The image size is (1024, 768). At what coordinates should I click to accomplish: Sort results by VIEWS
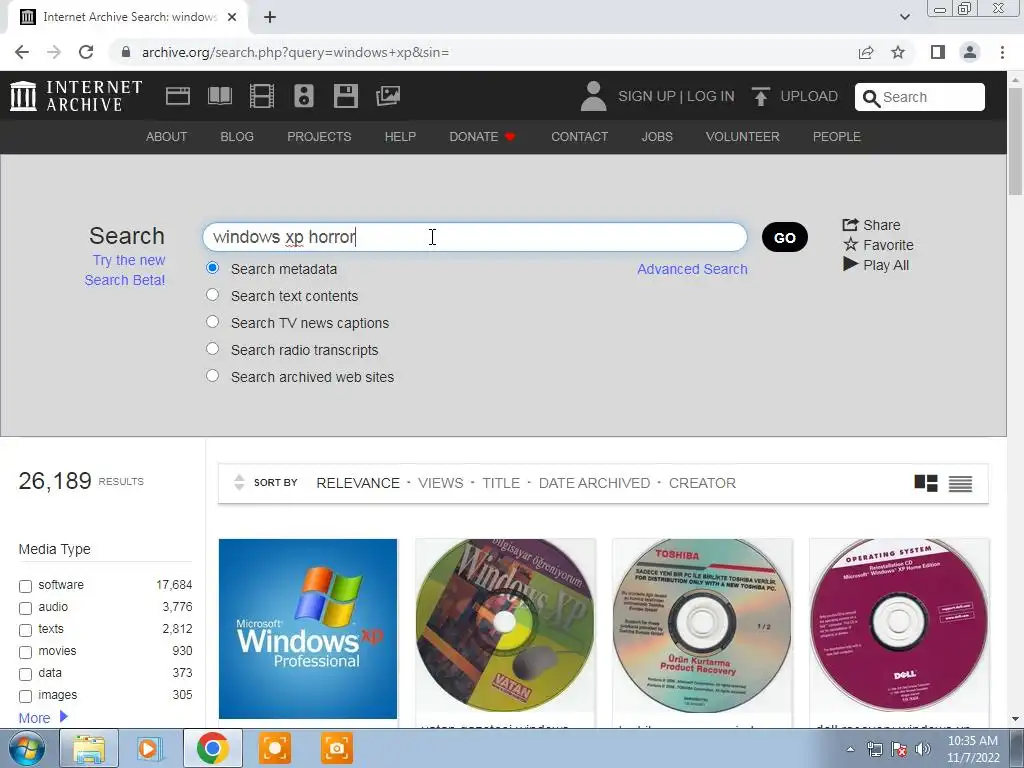[x=441, y=483]
